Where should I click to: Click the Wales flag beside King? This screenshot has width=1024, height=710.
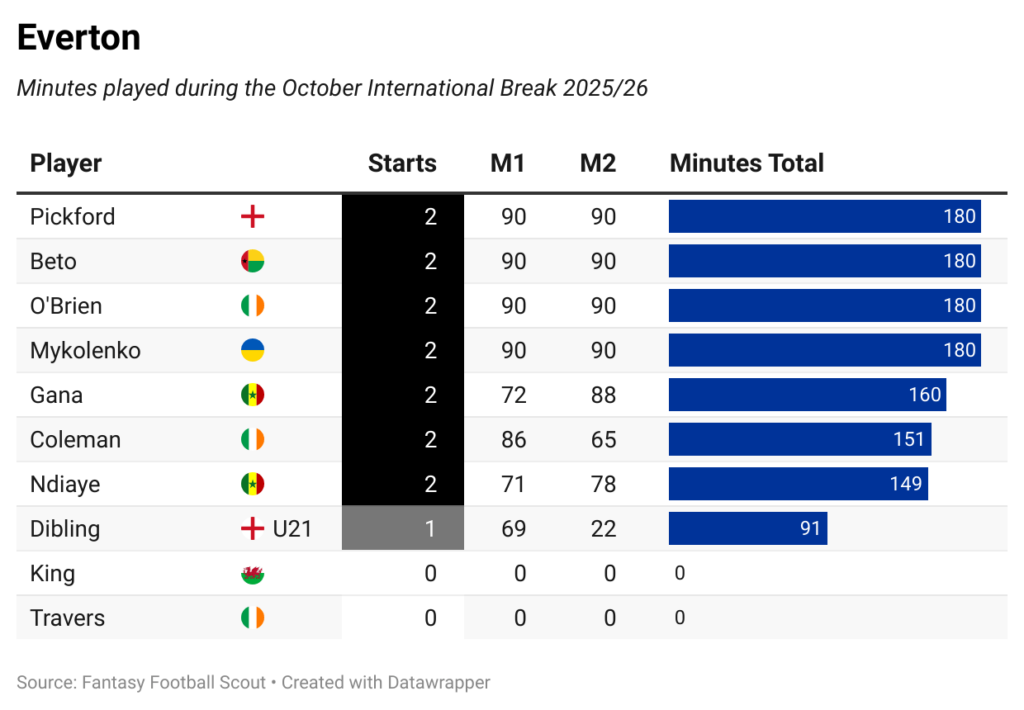pyautogui.click(x=252, y=574)
